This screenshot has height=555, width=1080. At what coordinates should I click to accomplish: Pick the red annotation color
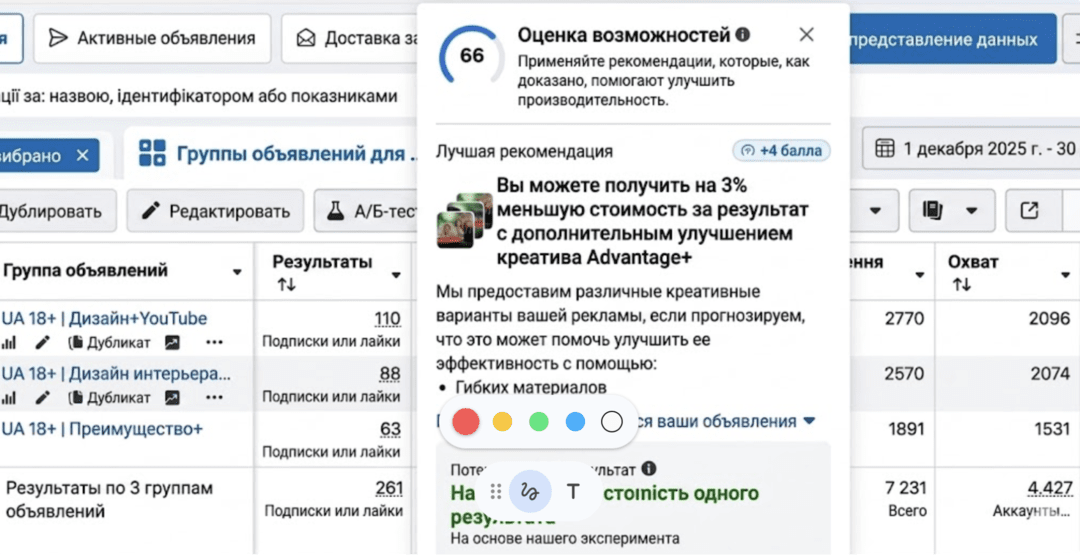[466, 421]
